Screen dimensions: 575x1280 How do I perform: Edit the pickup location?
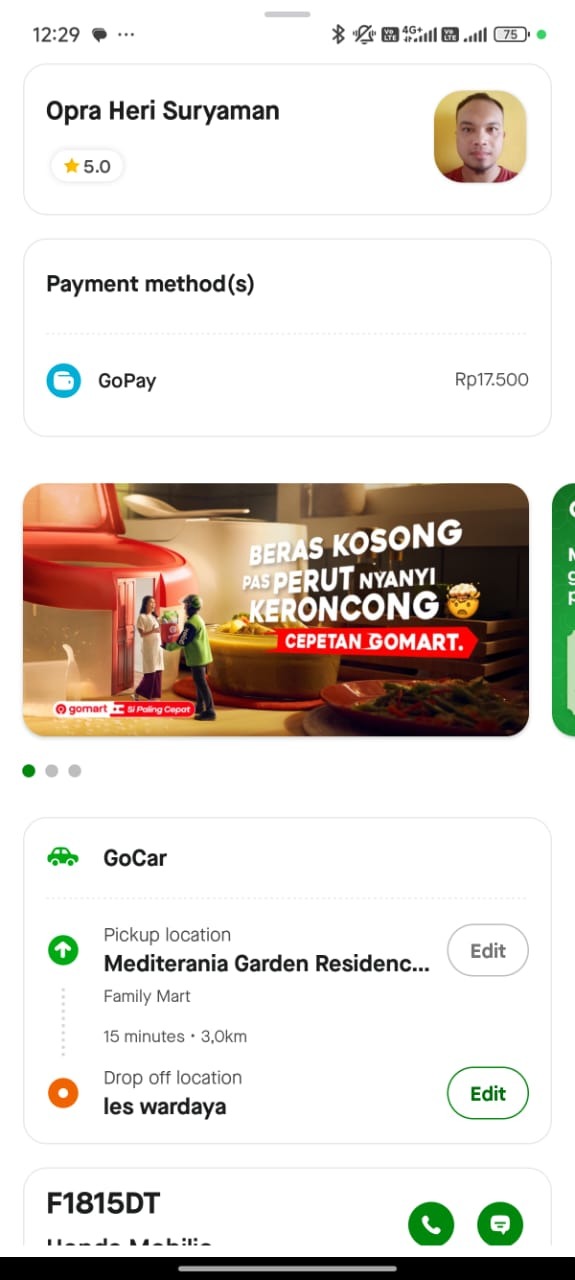point(488,951)
